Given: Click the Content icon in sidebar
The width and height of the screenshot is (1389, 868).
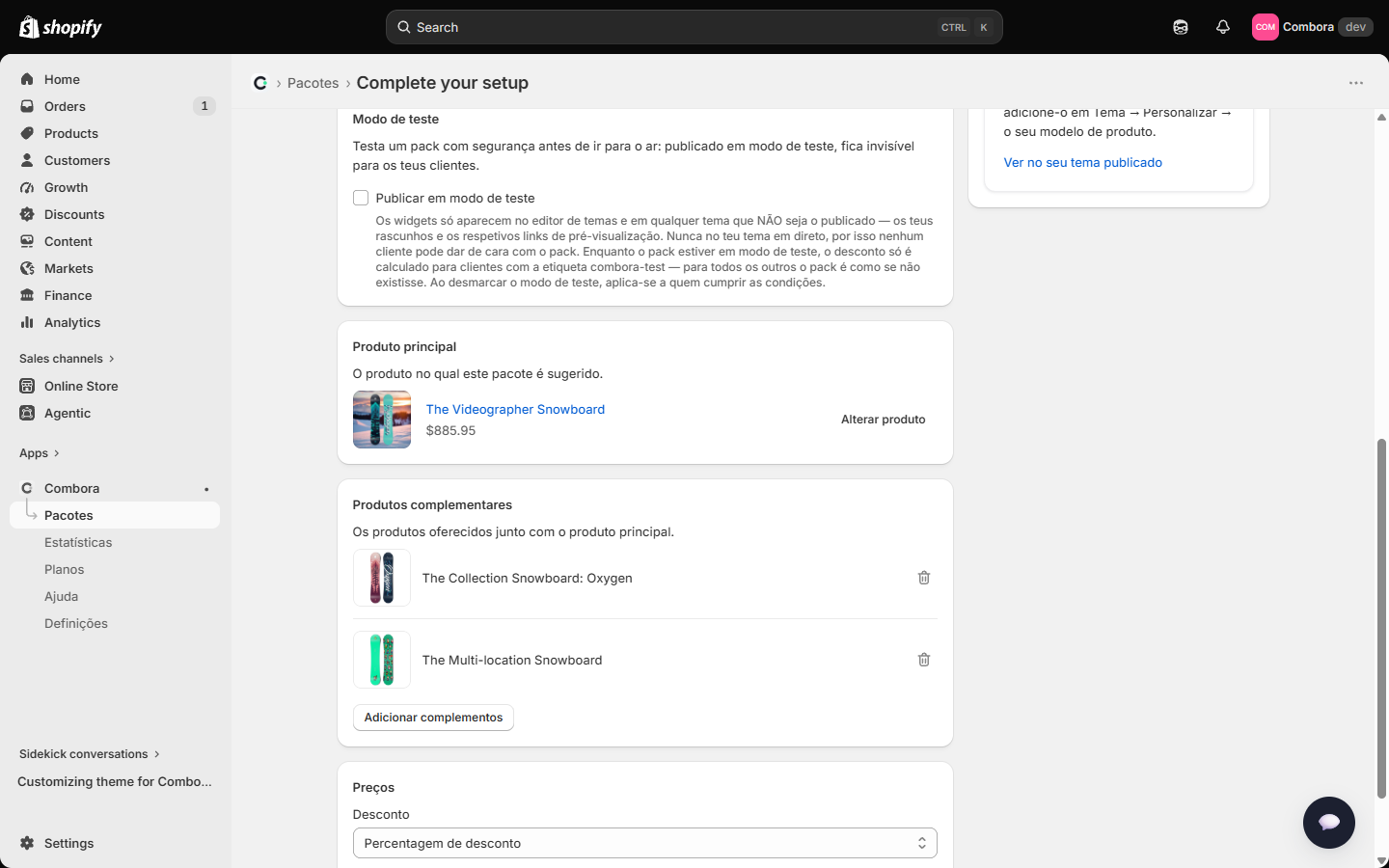Looking at the screenshot, I should pyautogui.click(x=27, y=241).
